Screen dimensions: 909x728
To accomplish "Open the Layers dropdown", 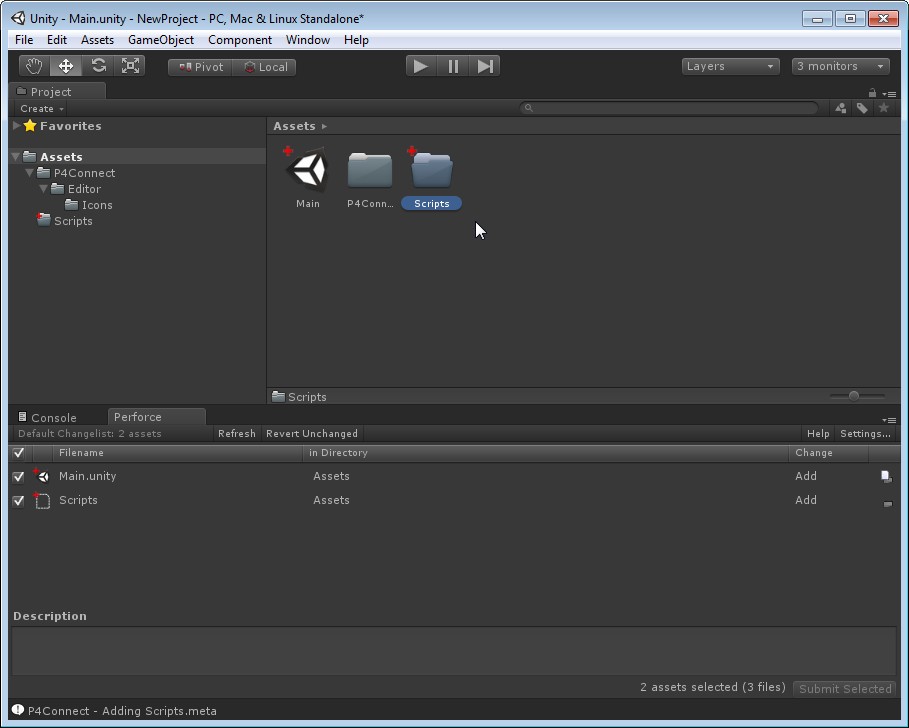I will point(730,66).
